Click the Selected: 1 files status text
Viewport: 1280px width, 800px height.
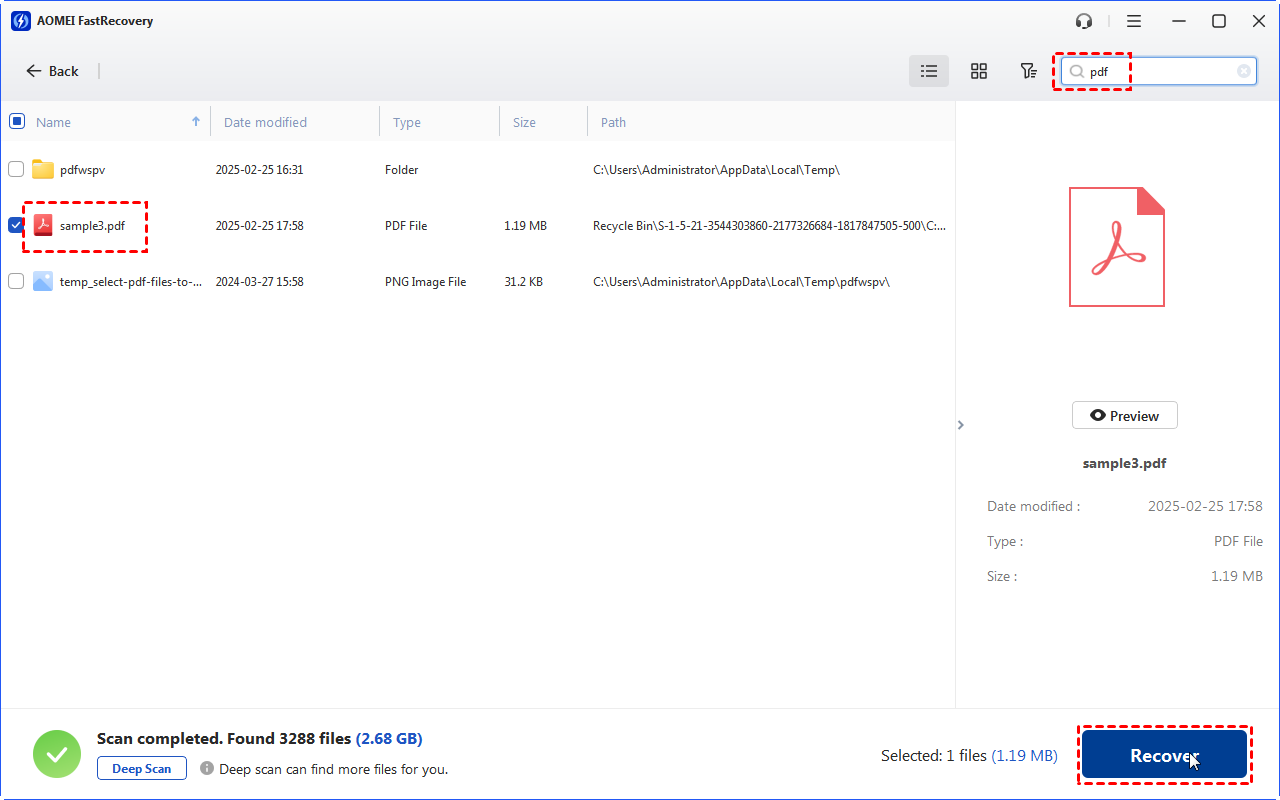(969, 756)
